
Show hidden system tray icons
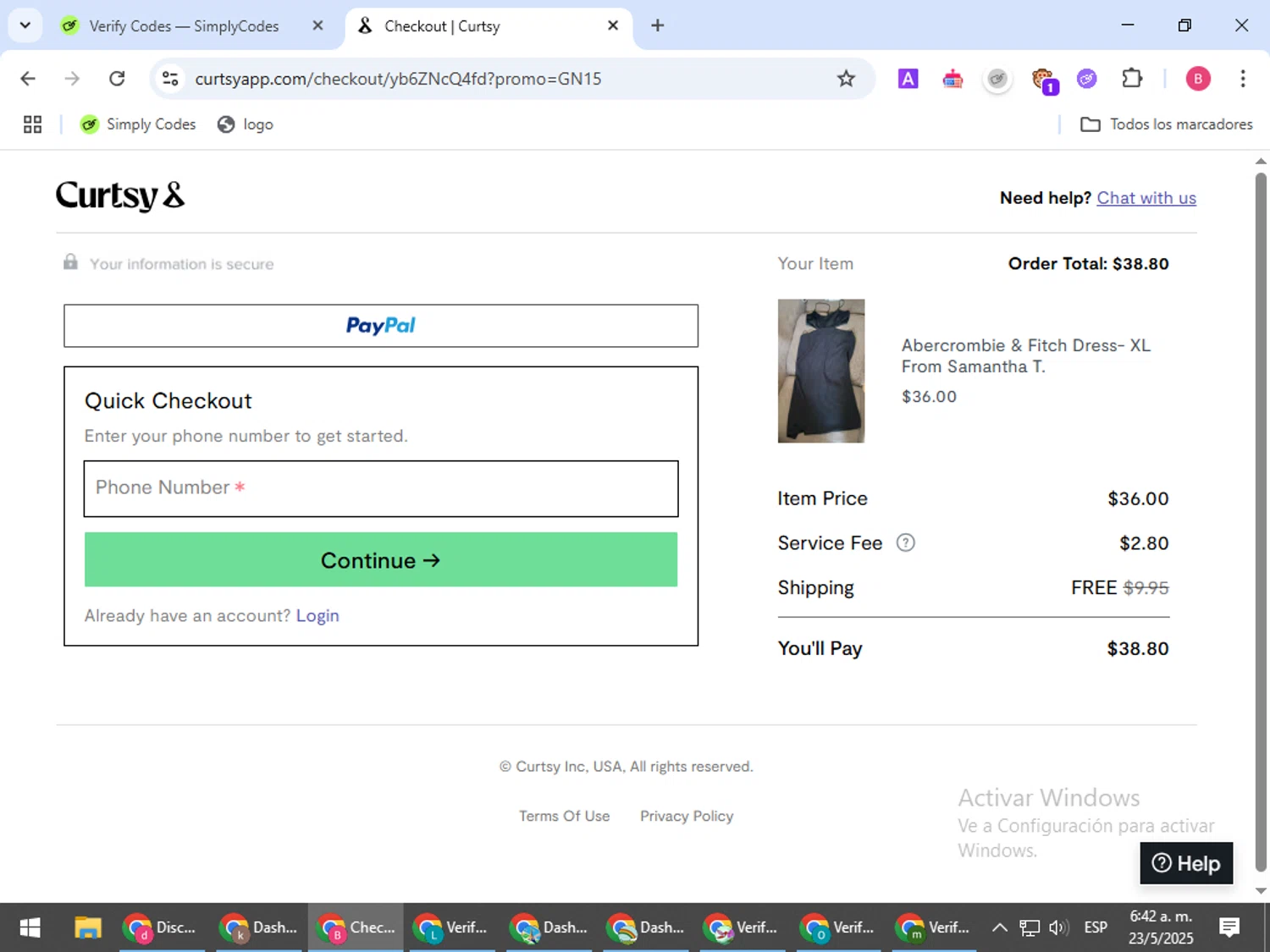tap(999, 927)
